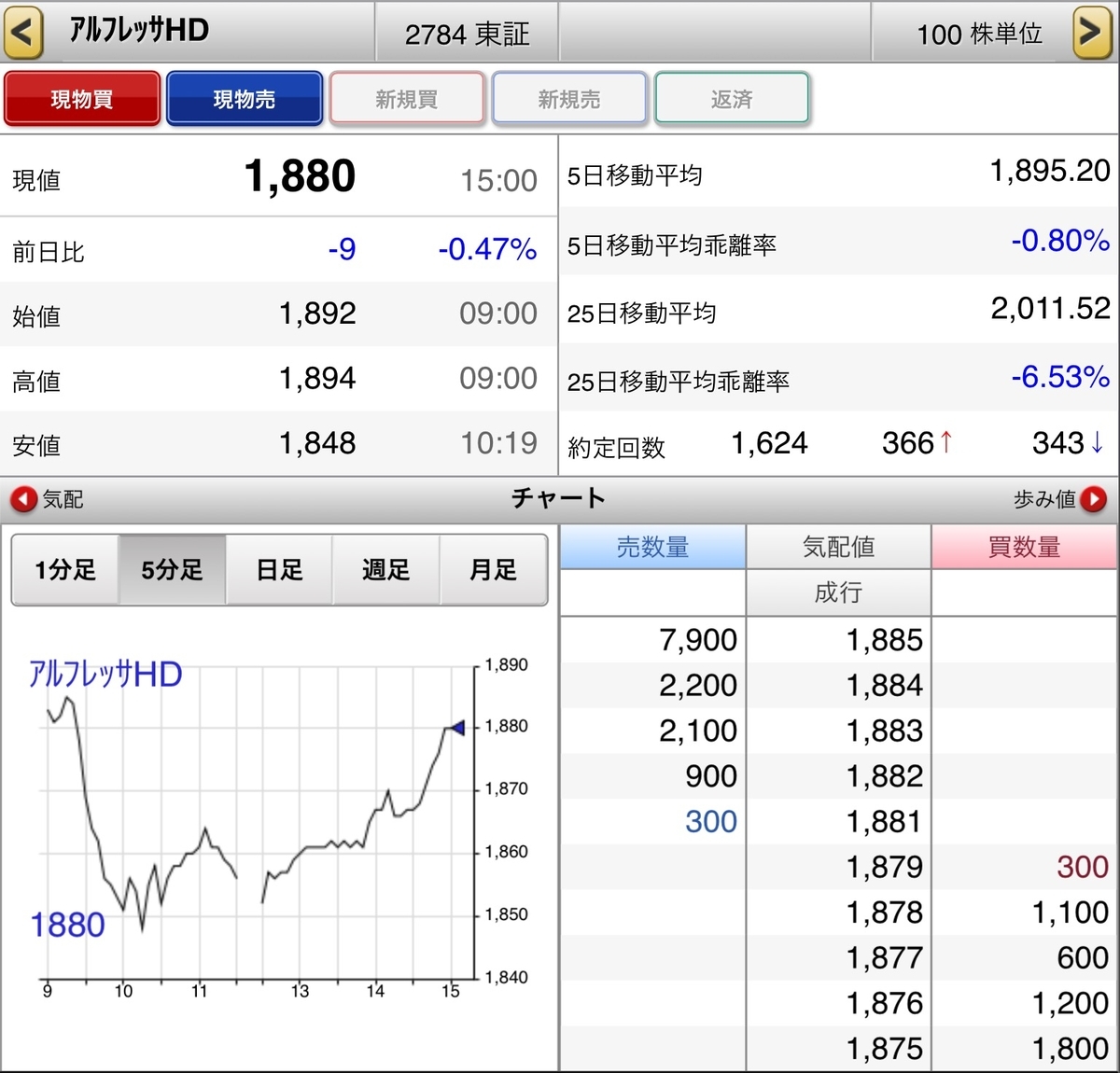
Task: Tap the 新規買 button
Action: coord(407,99)
